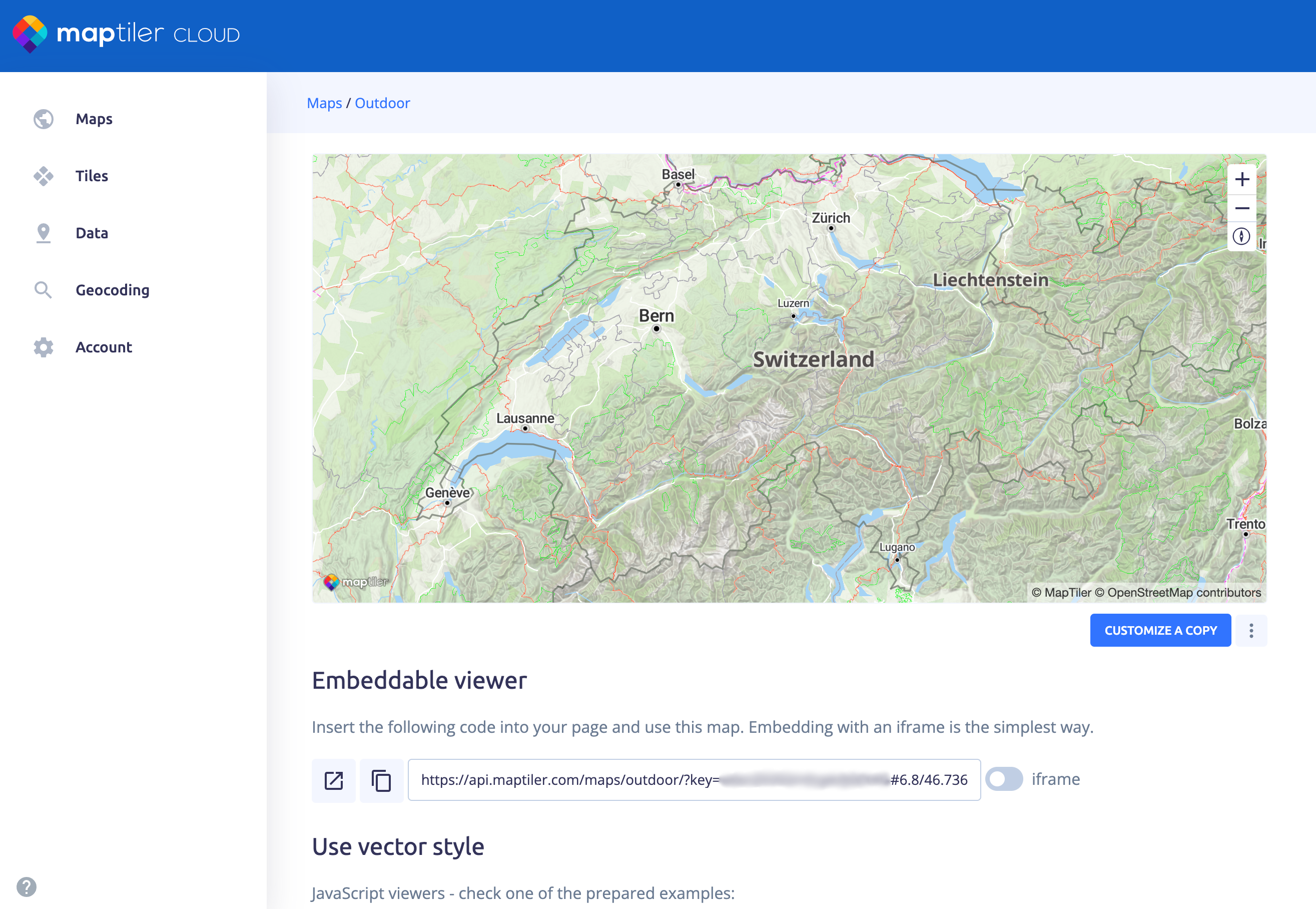
Task: Zoom out on the map
Action: coord(1241,208)
